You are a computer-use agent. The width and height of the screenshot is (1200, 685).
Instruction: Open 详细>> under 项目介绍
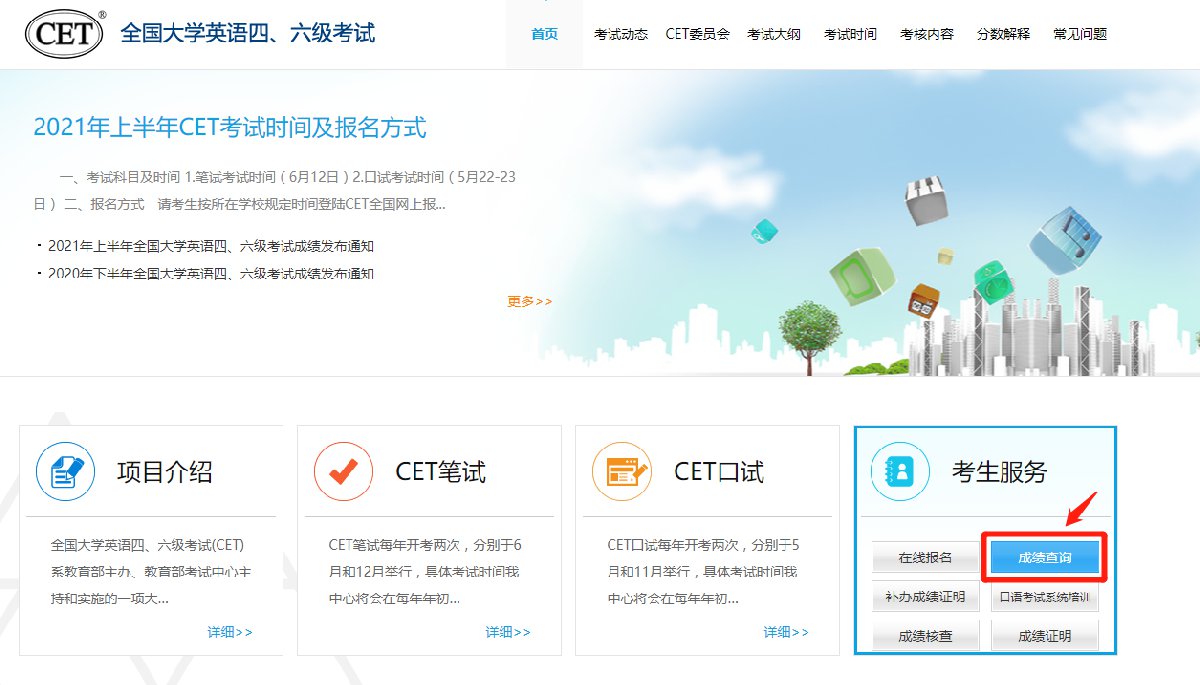point(230,632)
